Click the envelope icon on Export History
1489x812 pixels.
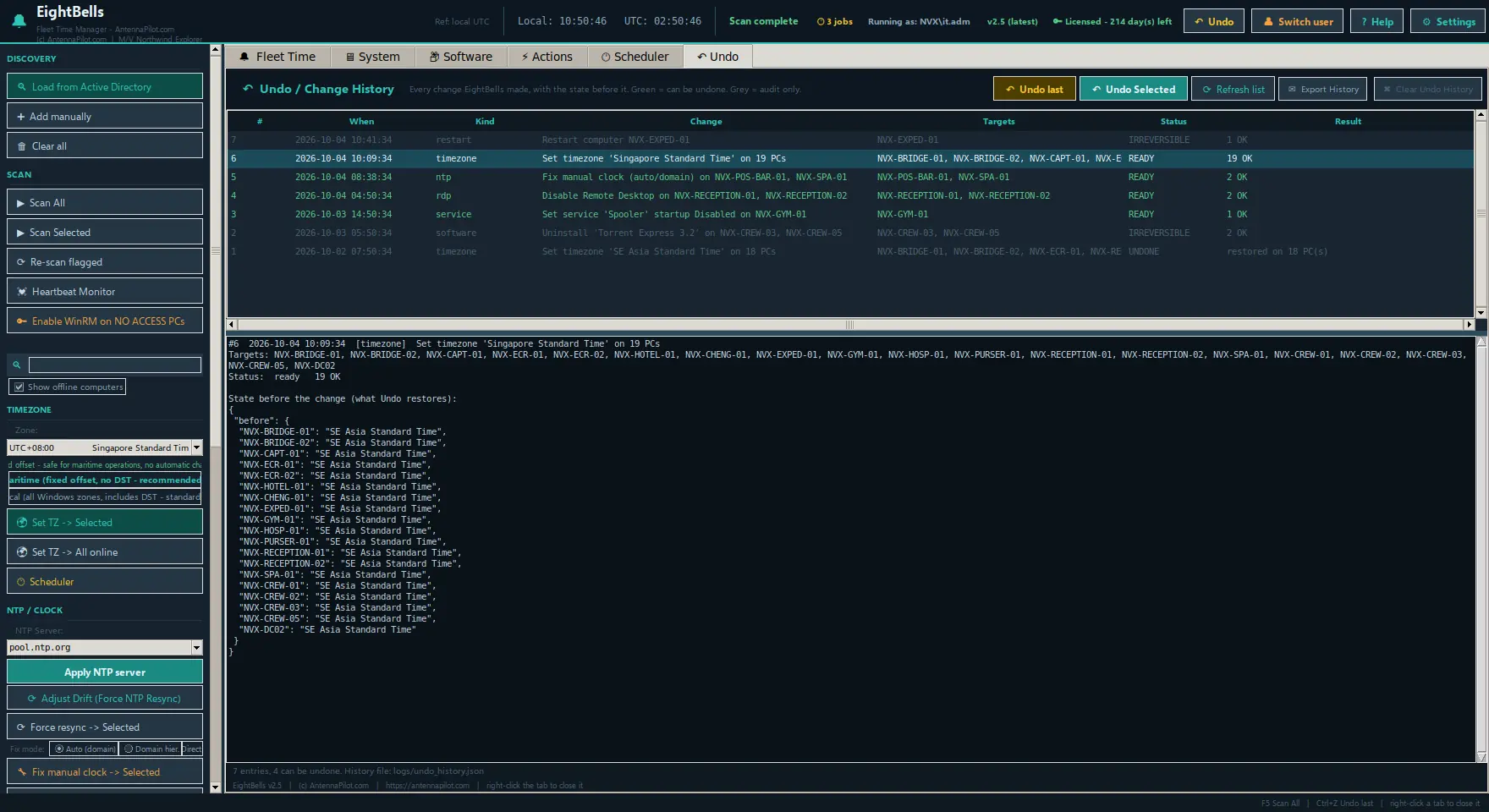pos(1292,90)
